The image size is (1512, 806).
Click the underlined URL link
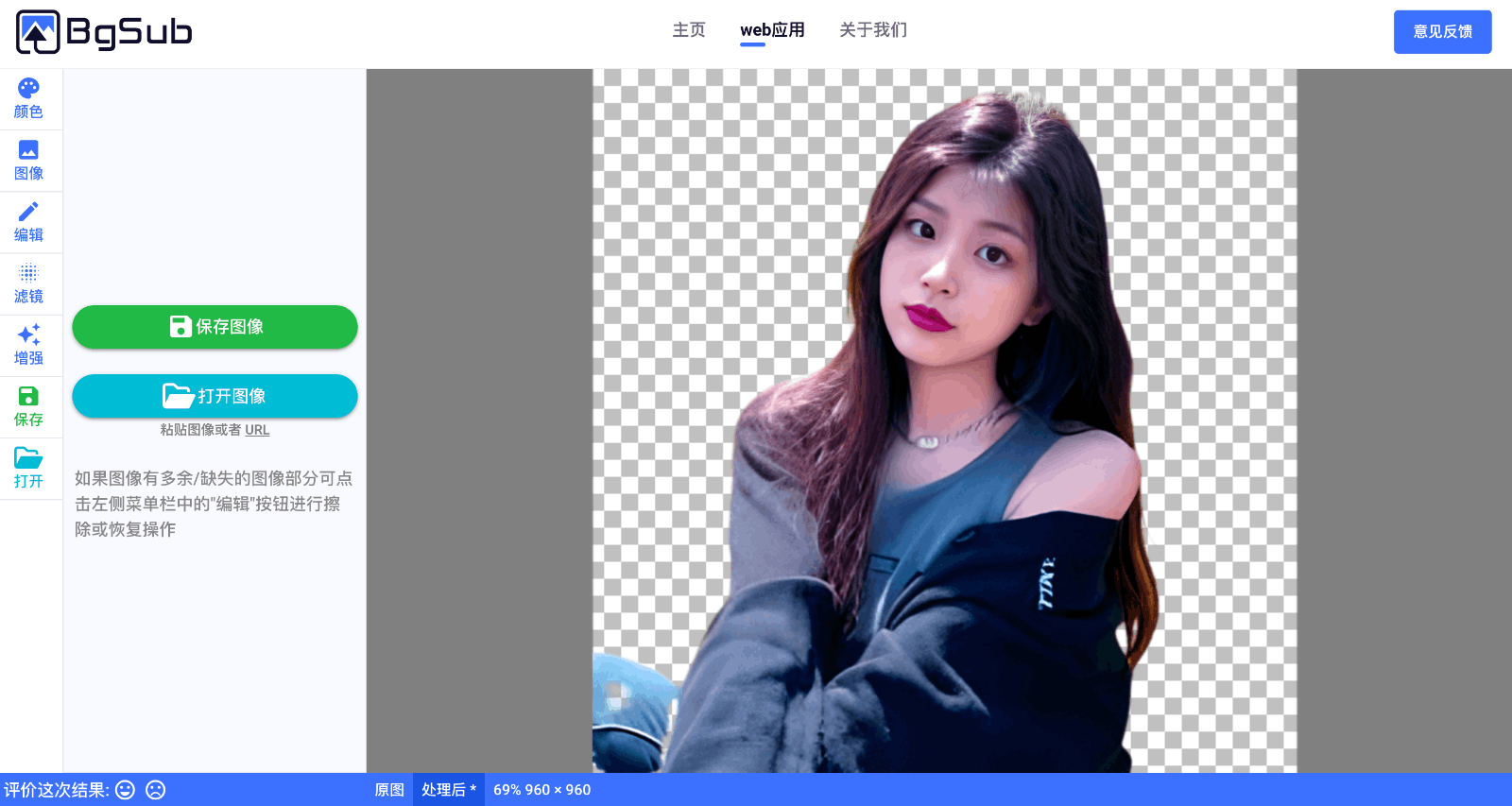[257, 430]
